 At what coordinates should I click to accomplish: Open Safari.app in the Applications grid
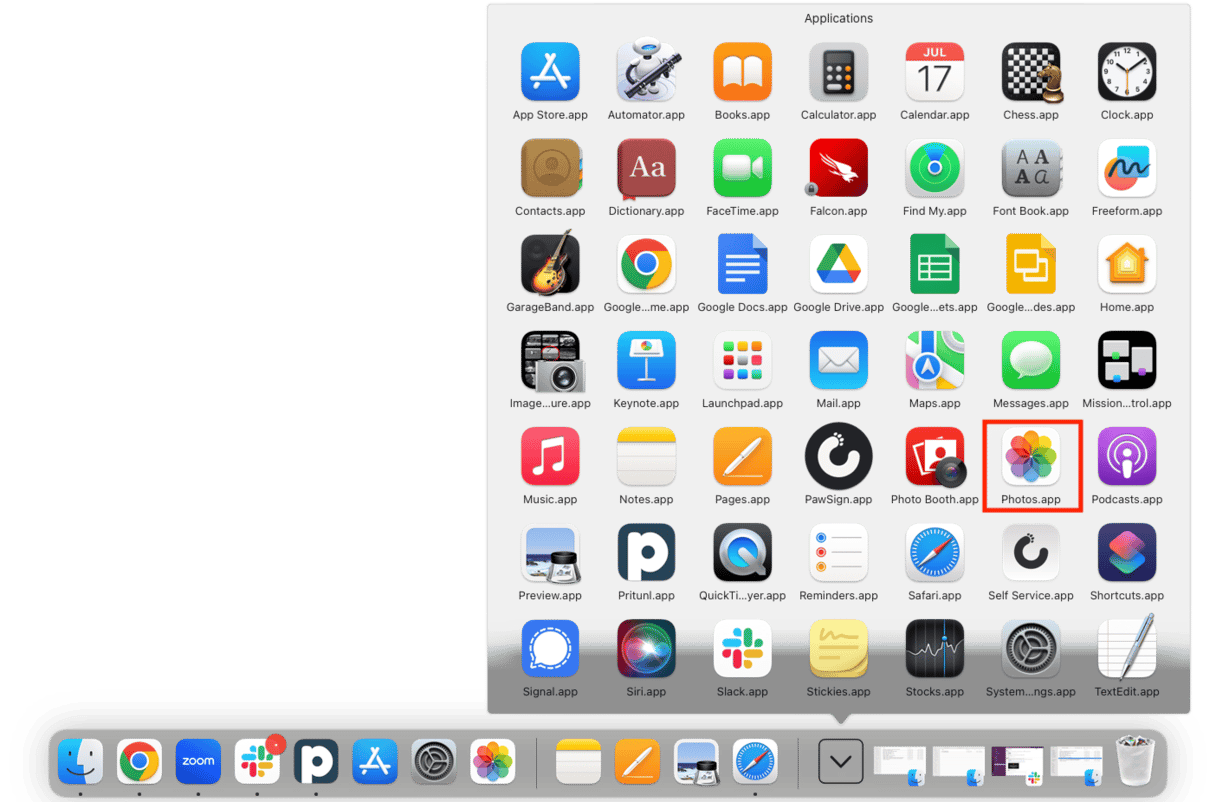pos(934,552)
